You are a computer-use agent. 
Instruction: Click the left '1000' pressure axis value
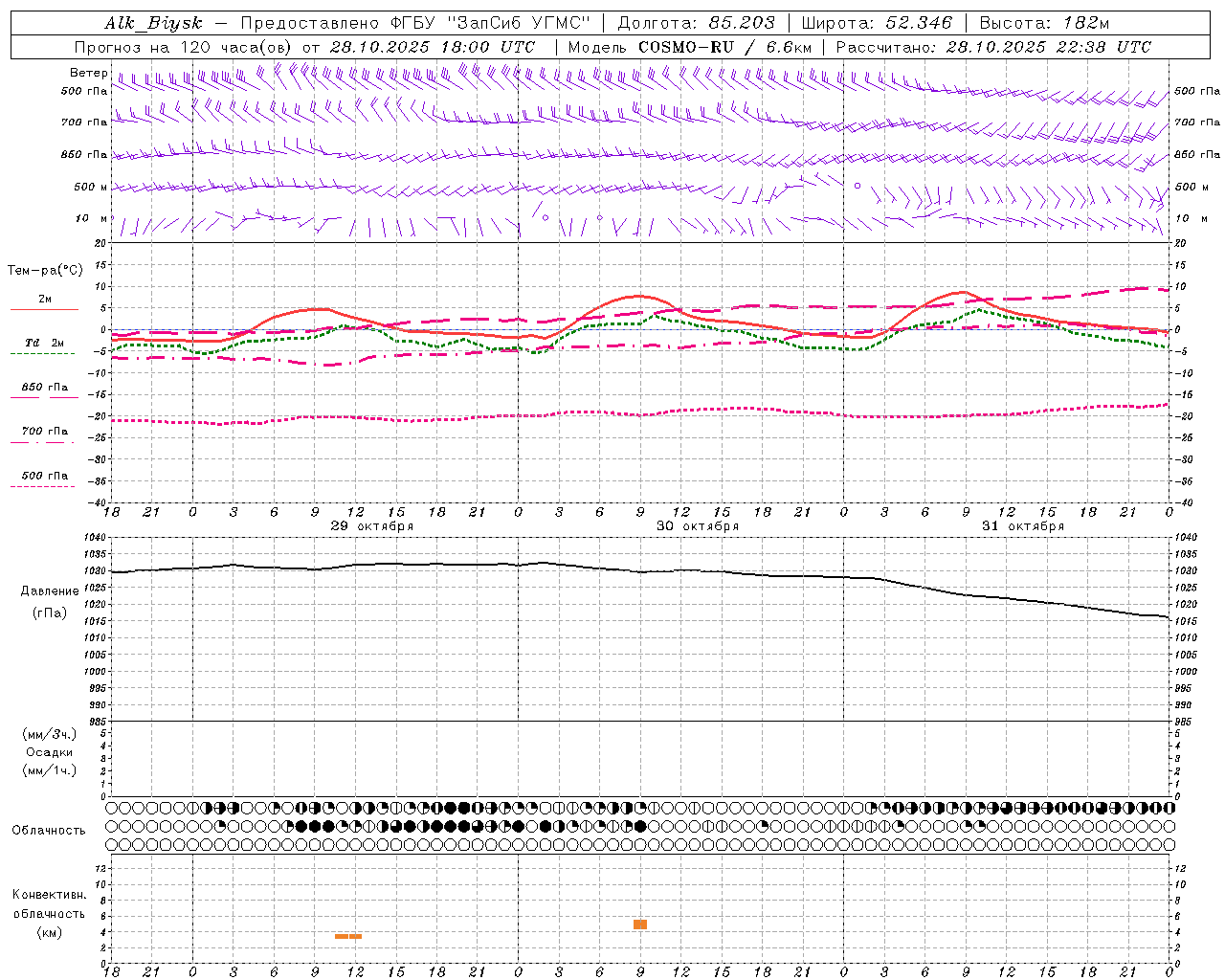(x=97, y=672)
